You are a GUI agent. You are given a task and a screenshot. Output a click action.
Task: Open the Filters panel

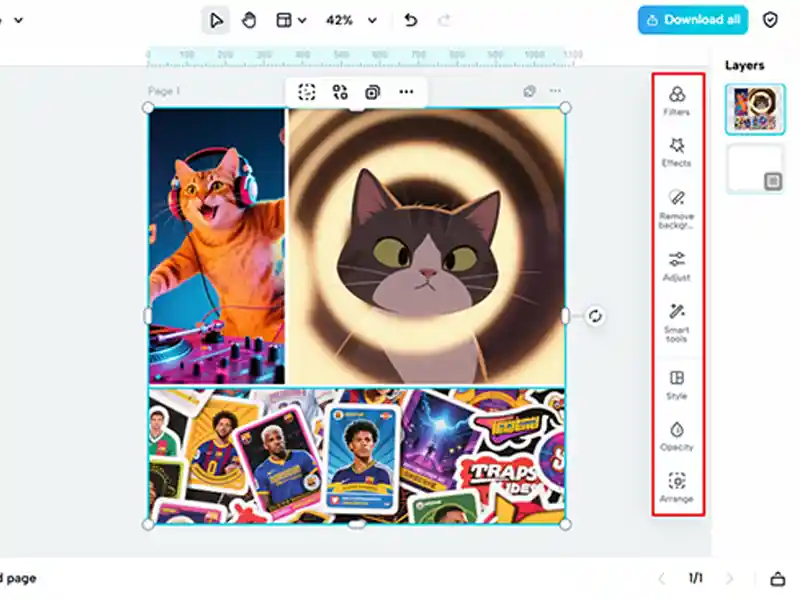pyautogui.click(x=677, y=100)
